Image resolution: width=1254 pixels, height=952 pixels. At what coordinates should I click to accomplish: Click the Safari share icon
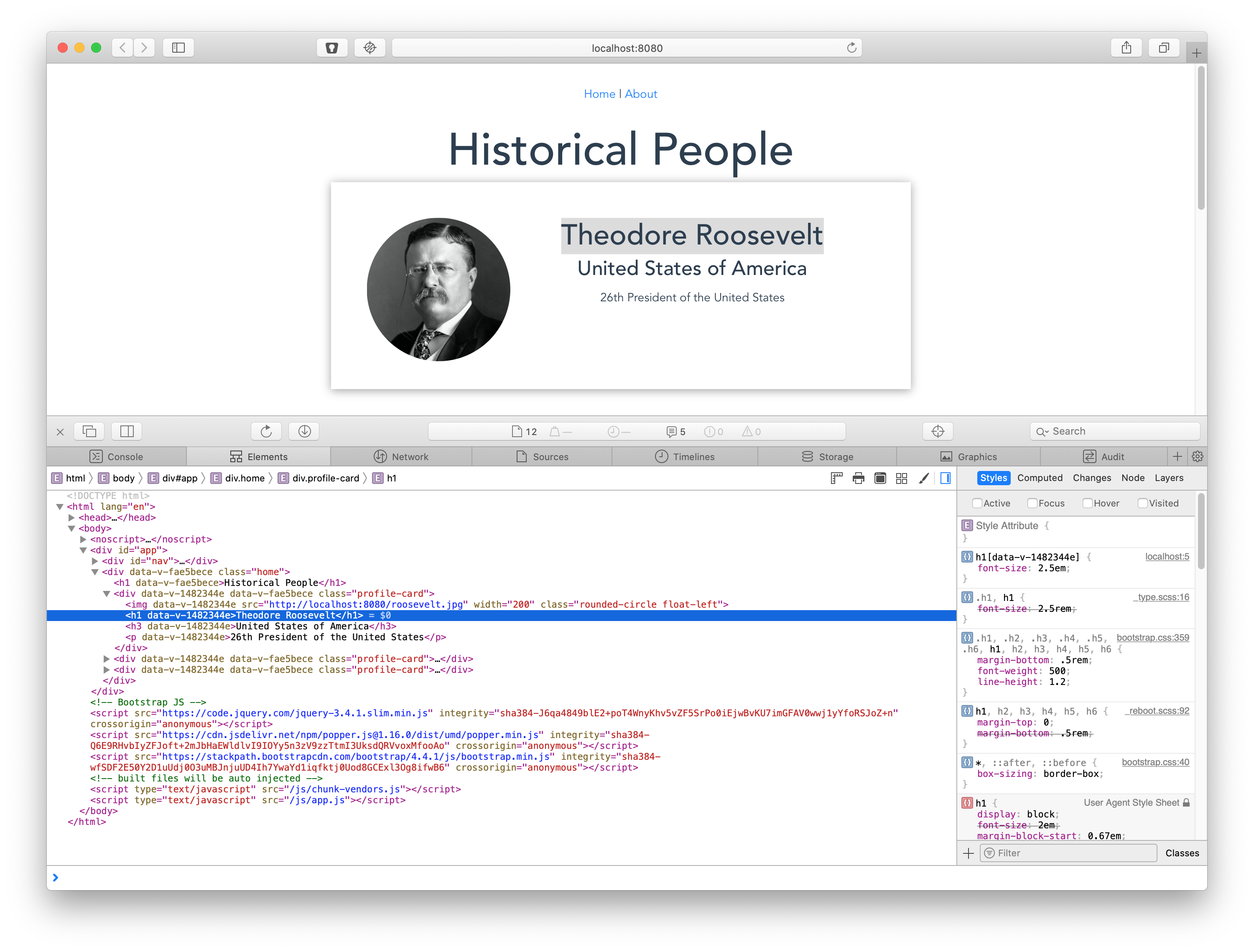click(1127, 48)
